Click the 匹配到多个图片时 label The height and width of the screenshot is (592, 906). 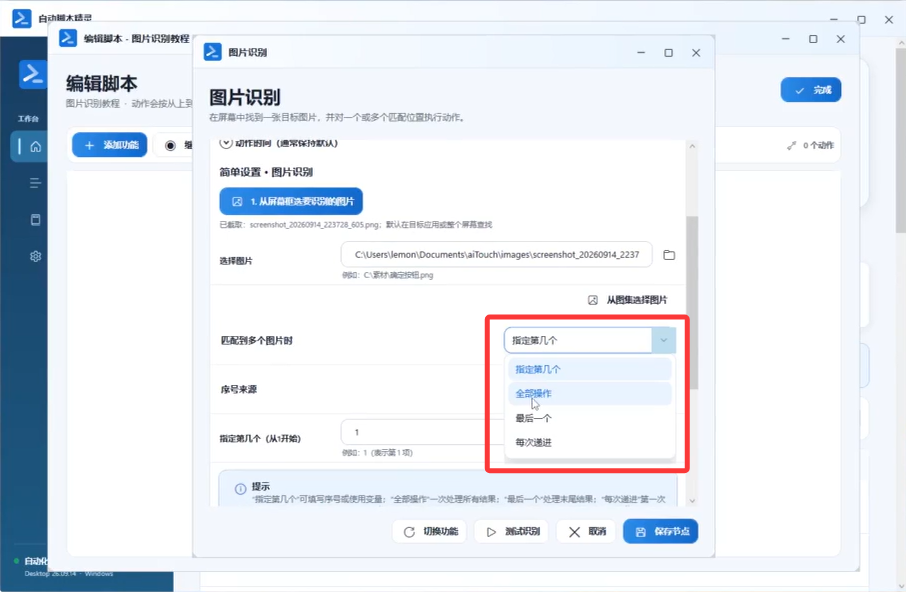point(257,340)
